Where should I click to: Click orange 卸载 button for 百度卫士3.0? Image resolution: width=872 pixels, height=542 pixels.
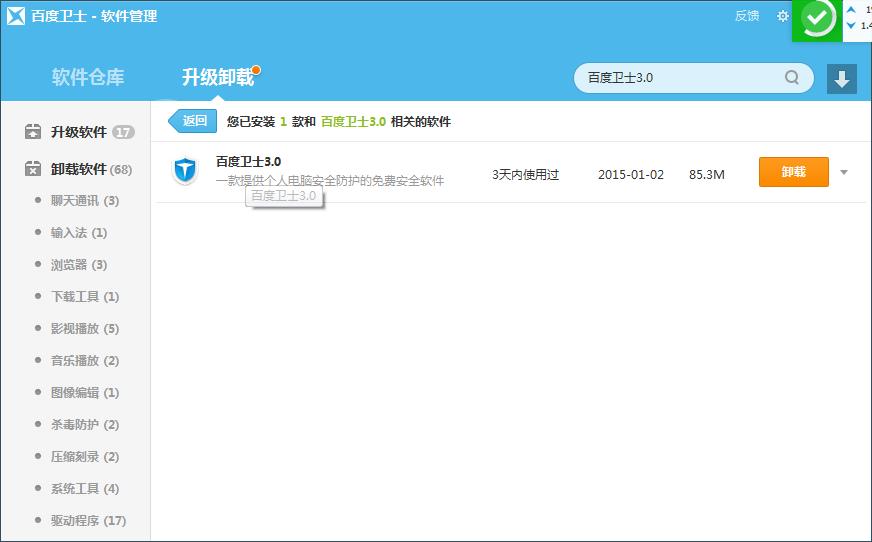794,172
